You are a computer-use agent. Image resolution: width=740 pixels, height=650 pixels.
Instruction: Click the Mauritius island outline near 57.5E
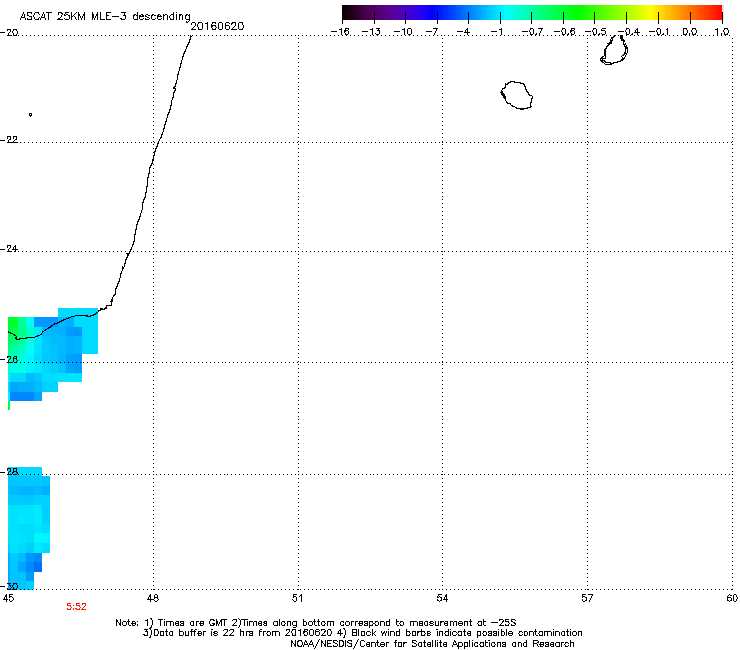pos(614,50)
